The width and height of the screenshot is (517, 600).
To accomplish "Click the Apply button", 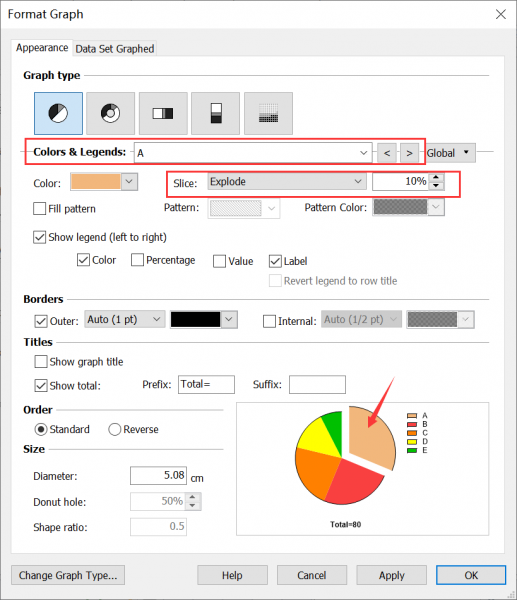I will coord(391,575).
